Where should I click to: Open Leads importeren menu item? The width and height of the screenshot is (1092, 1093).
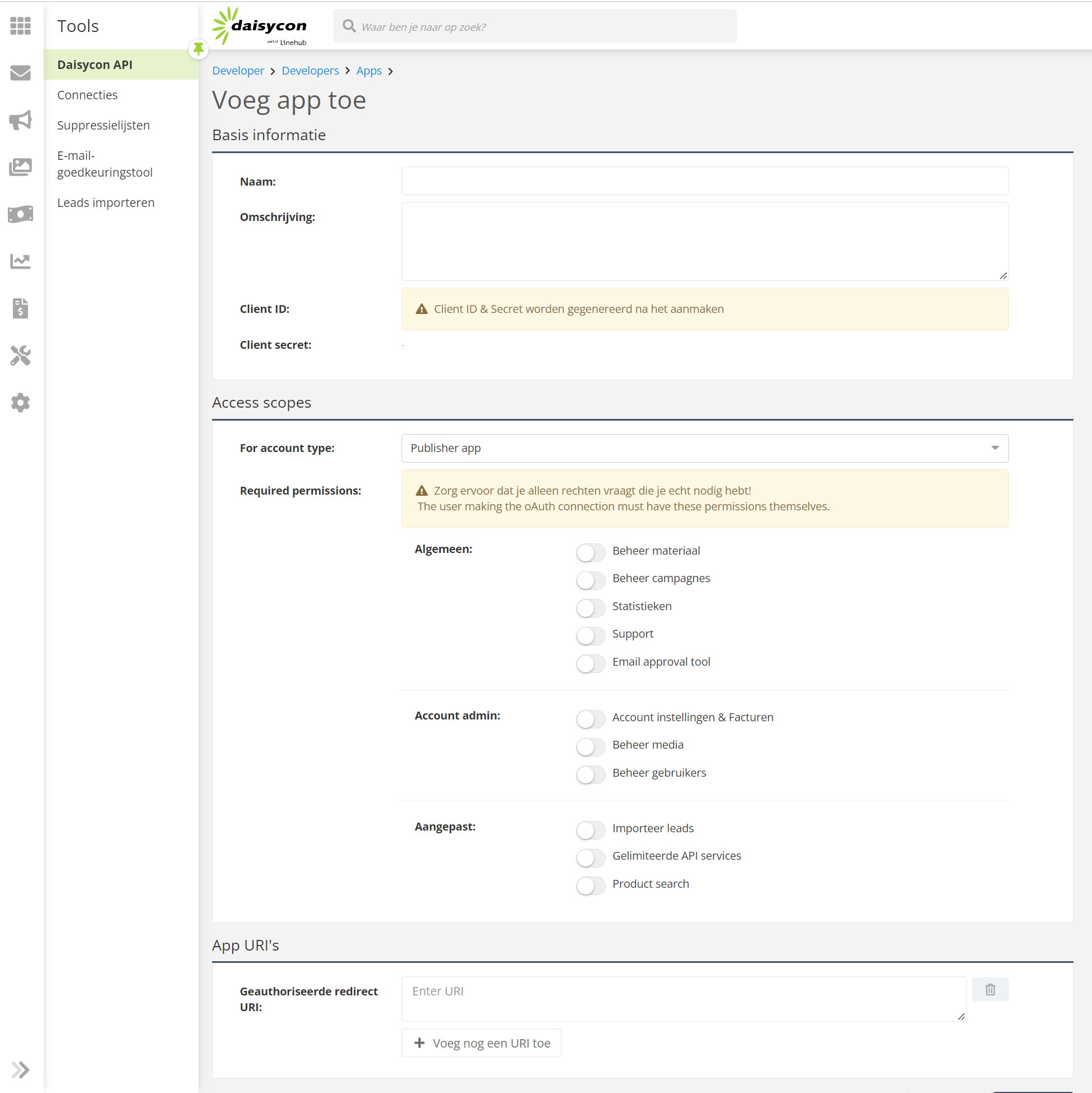click(x=106, y=202)
